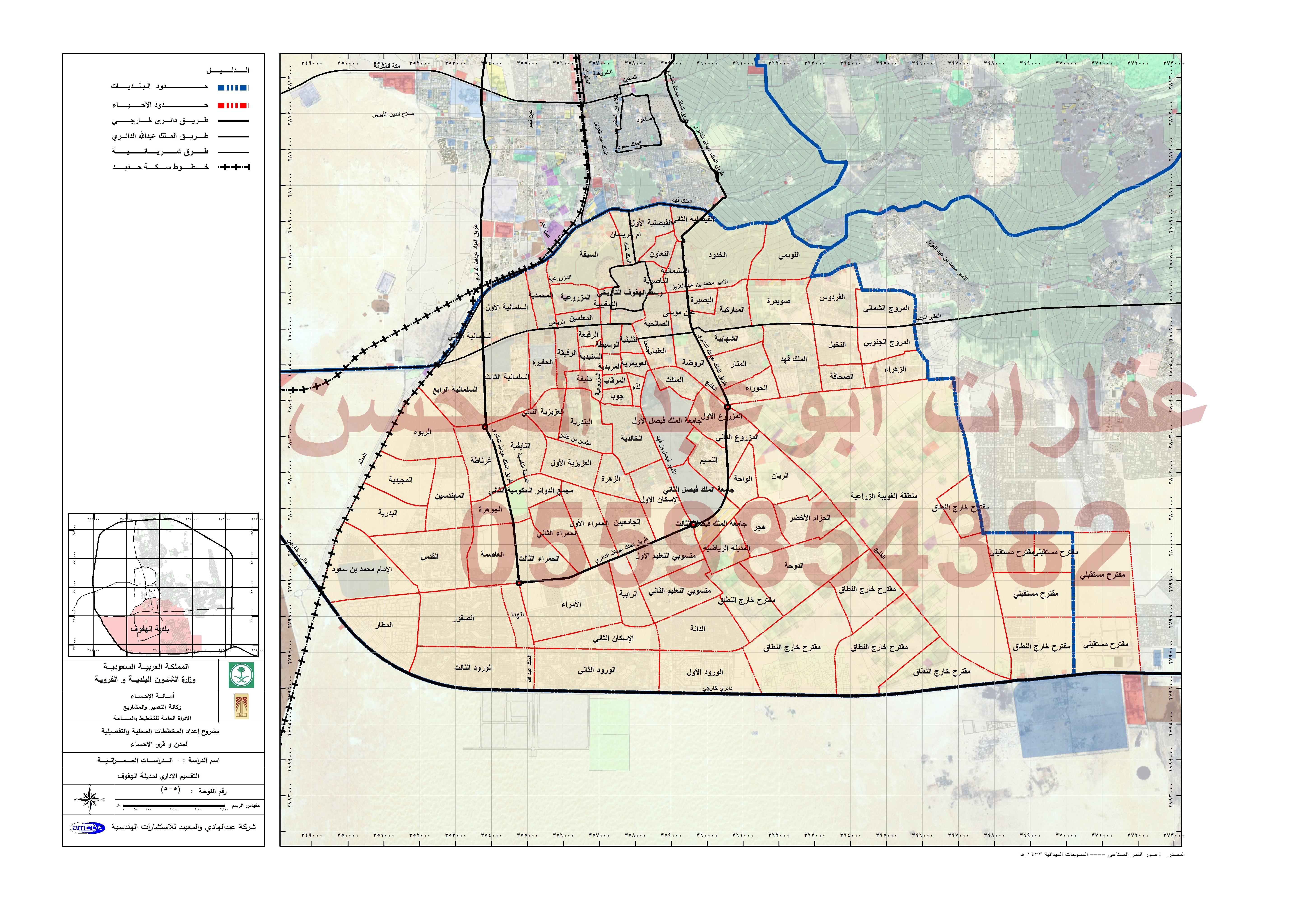Click the railway line symbol in legend

[x=233, y=167]
